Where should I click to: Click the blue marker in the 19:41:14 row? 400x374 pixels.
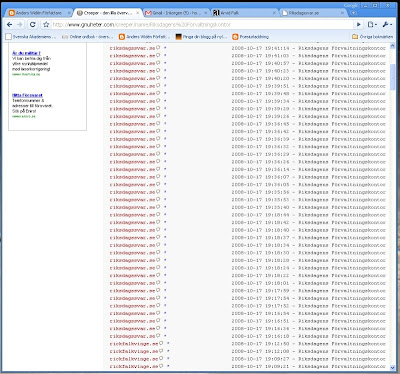click(x=165, y=48)
